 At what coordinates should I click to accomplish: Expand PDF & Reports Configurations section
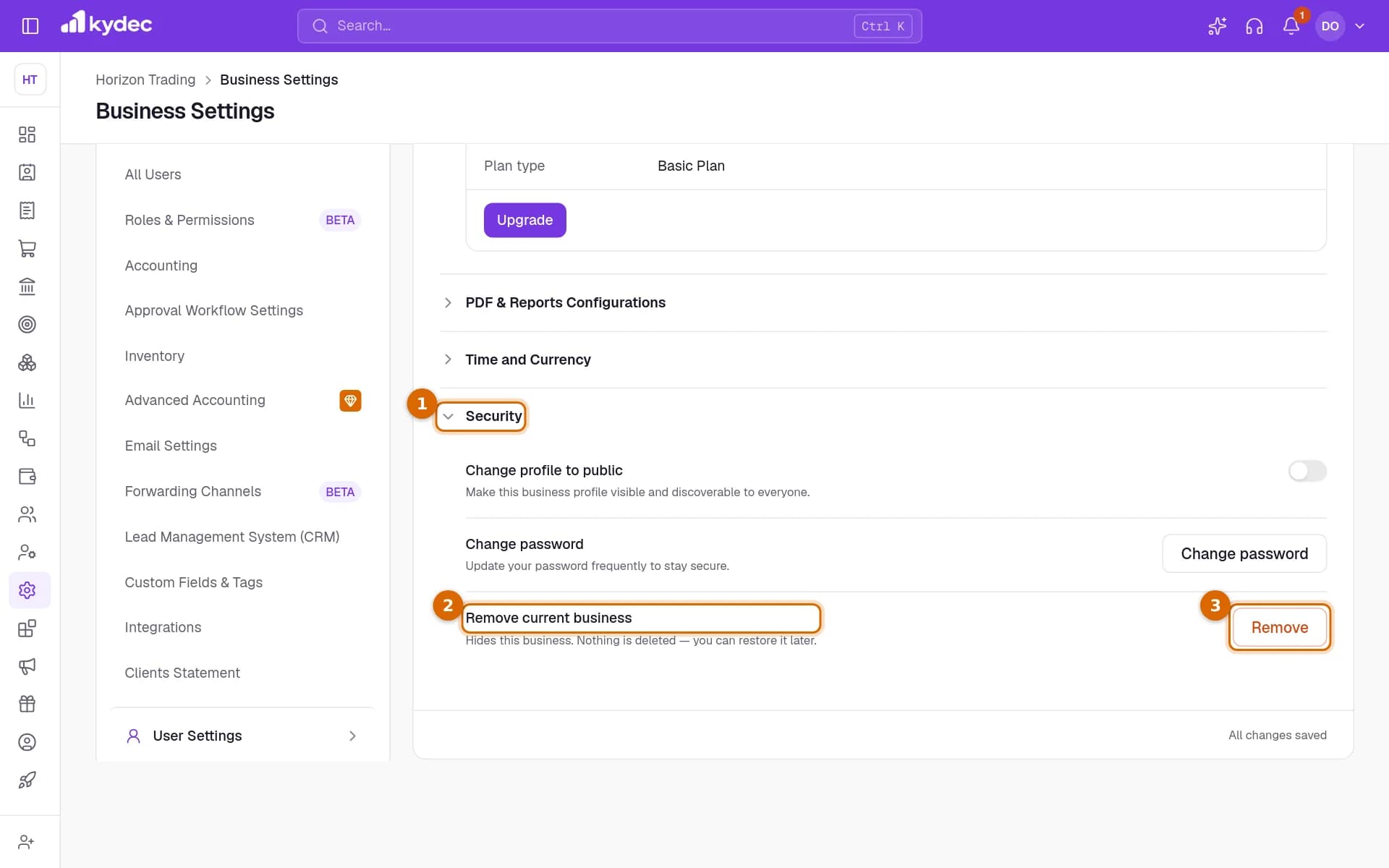(x=883, y=302)
